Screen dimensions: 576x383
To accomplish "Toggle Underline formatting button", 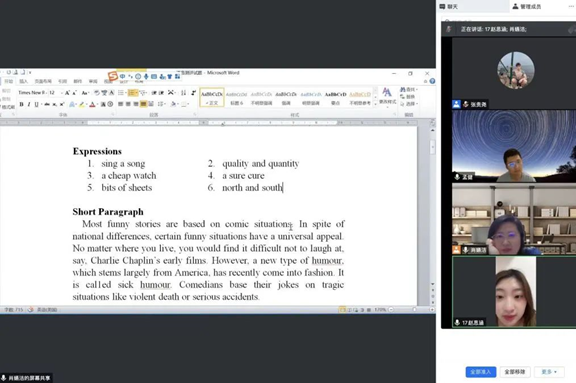I will (x=36, y=105).
